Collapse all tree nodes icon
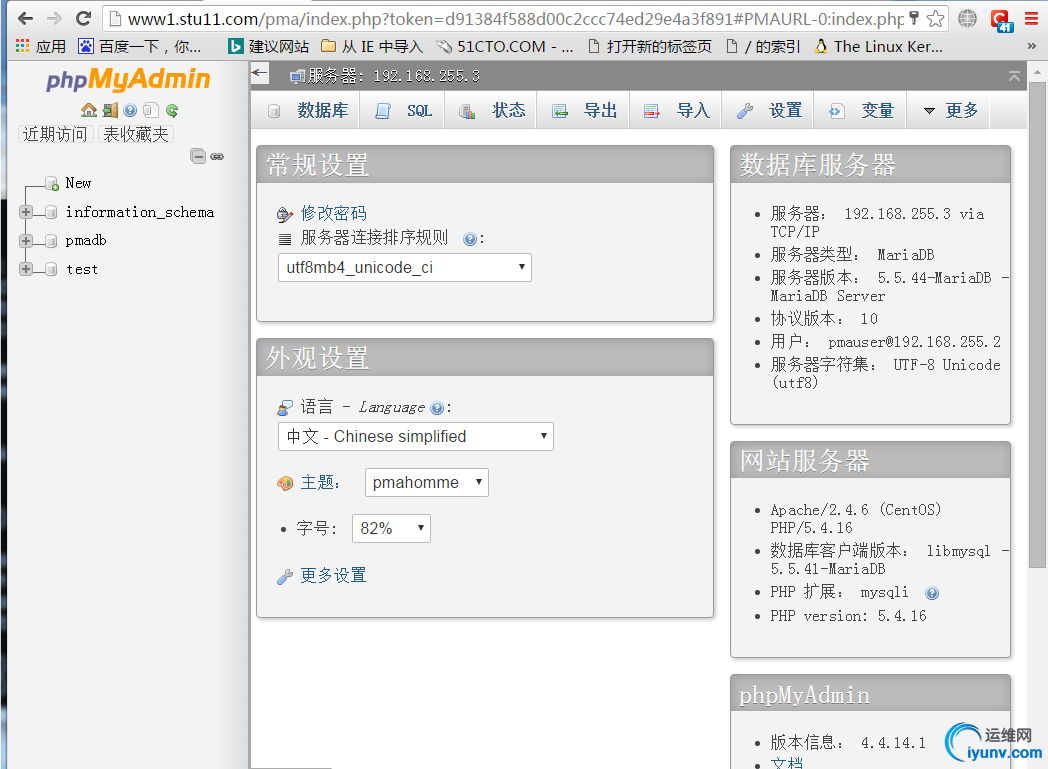The height and width of the screenshot is (769, 1048). click(198, 156)
